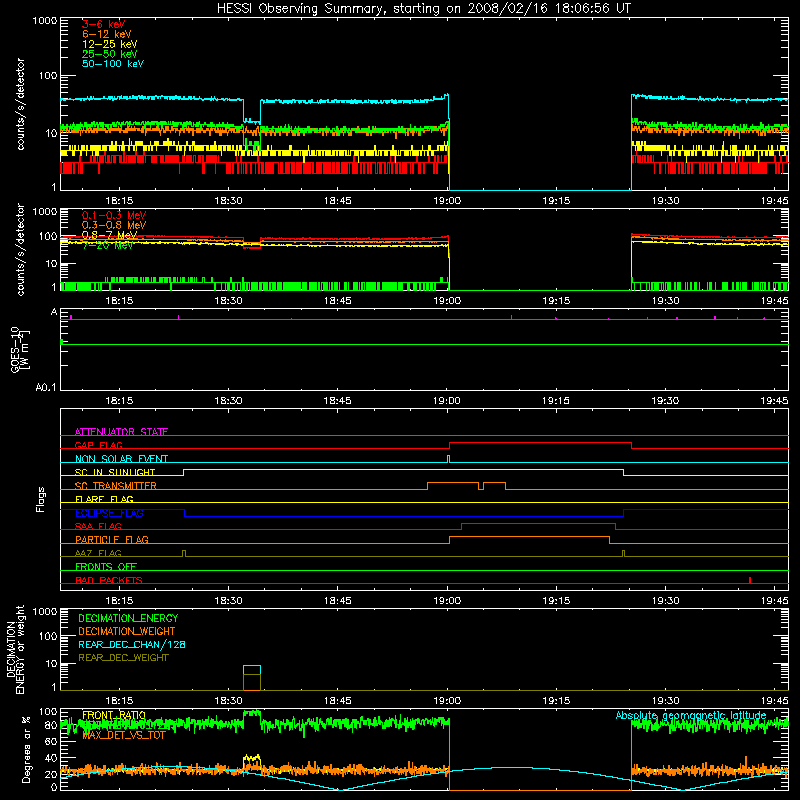This screenshot has width=800, height=800.
Task: Pick the SAA_FLAG label
Action: [x=98, y=526]
